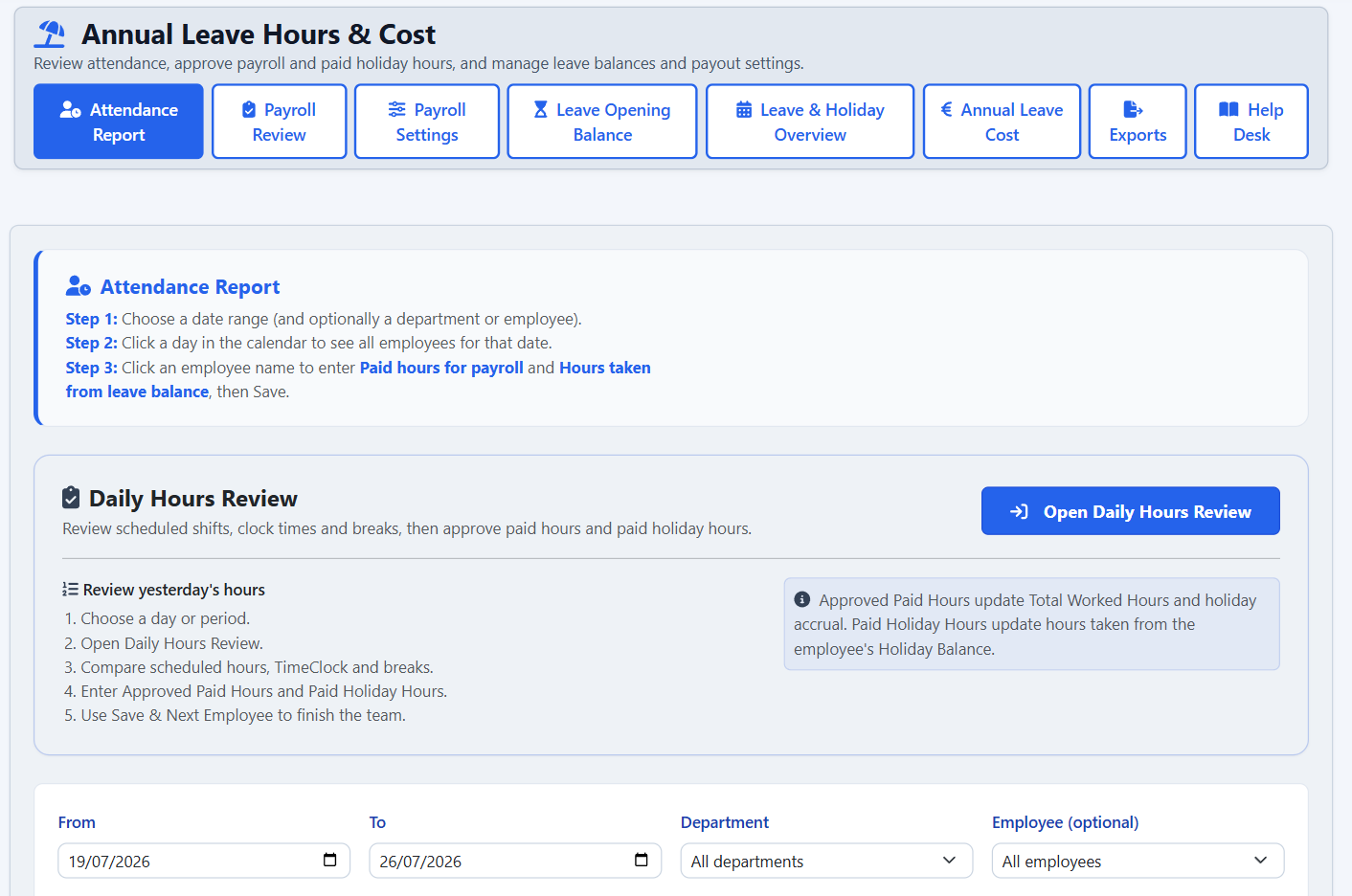
Task: Click the euro icon on the Annual Leave Cost tab
Action: click(946, 109)
